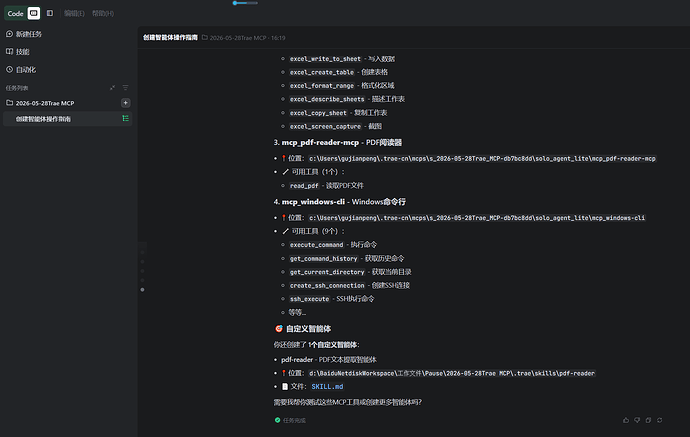Open the 帮助(H) menu

click(103, 14)
